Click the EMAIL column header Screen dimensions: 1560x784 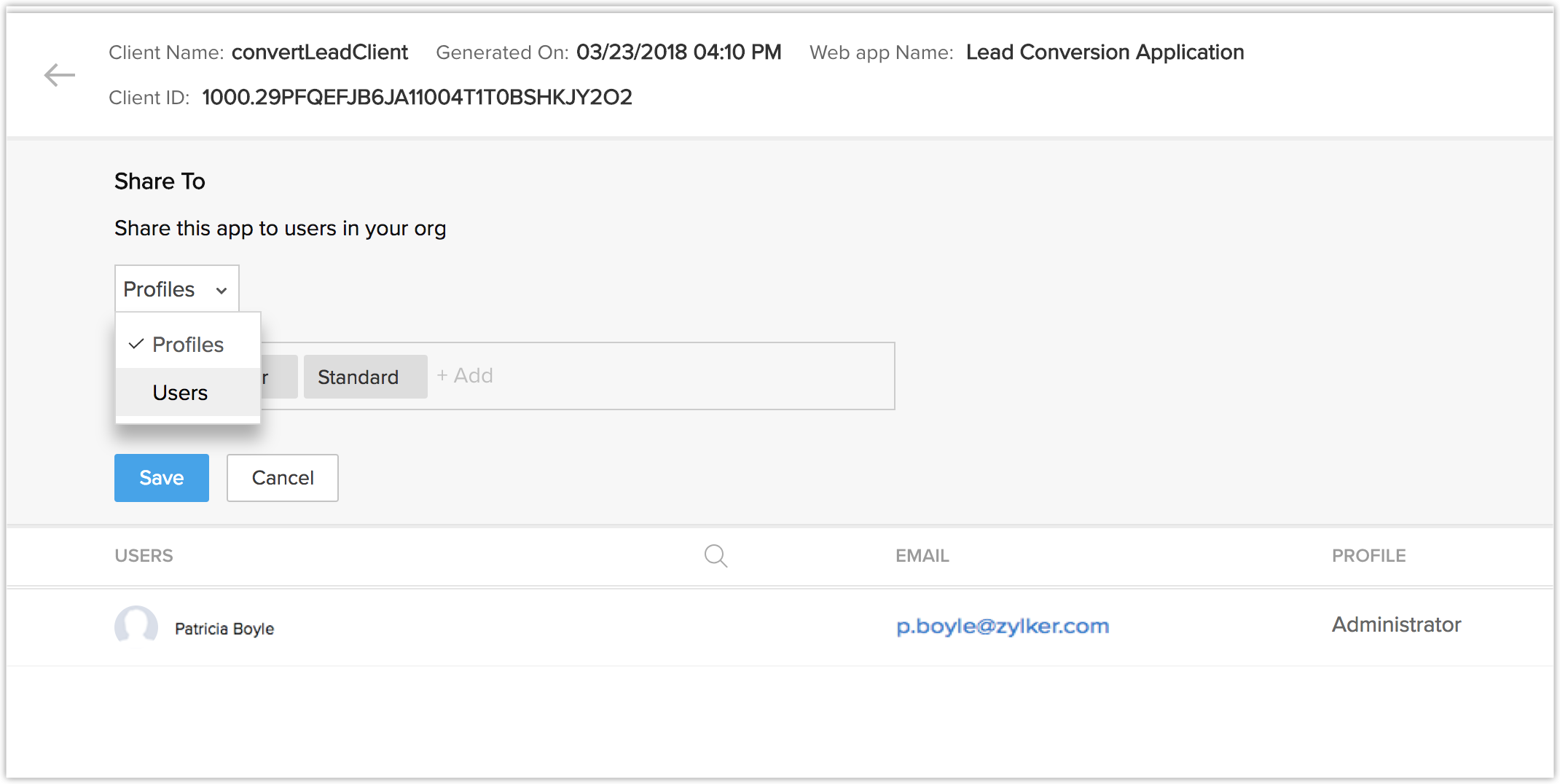922,556
